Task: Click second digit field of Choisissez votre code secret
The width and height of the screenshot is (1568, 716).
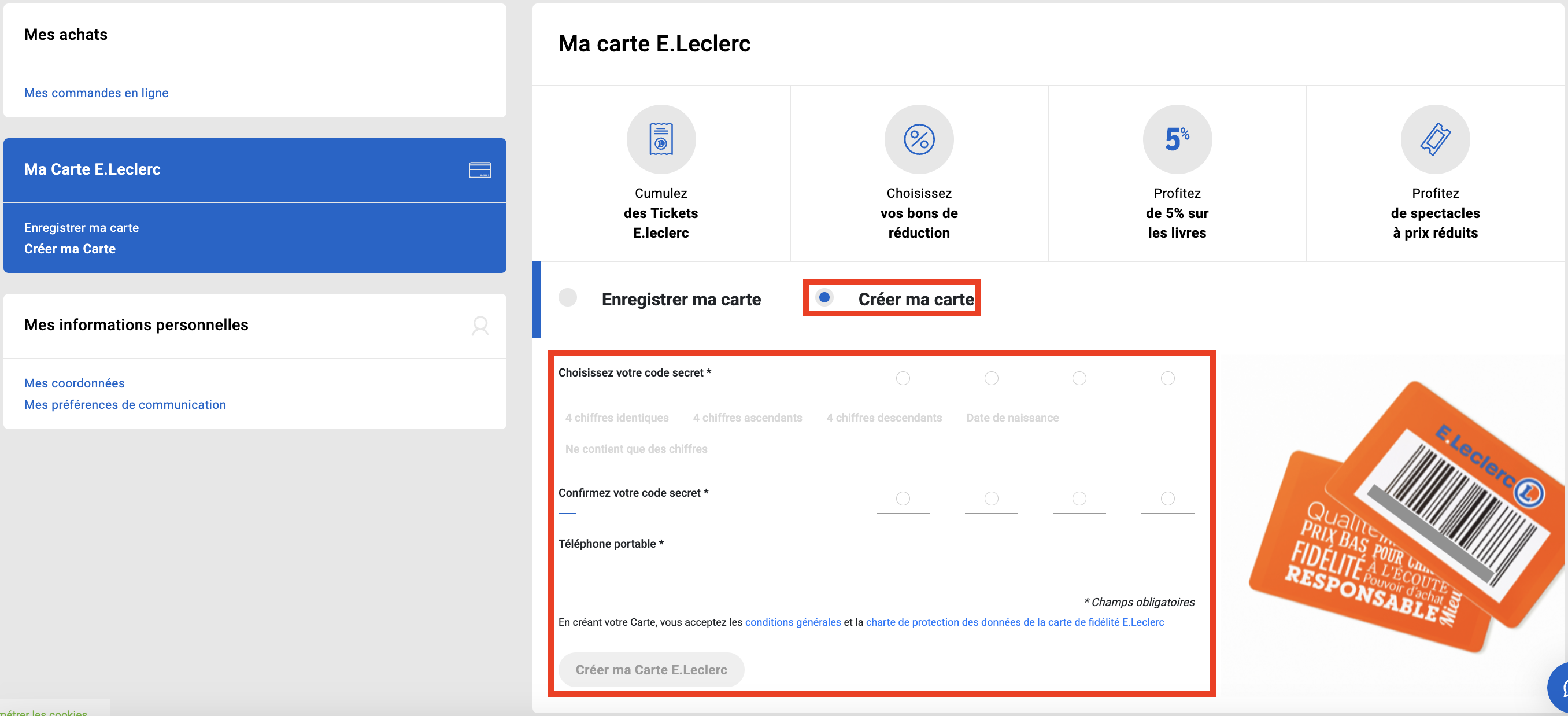Action: (x=990, y=379)
